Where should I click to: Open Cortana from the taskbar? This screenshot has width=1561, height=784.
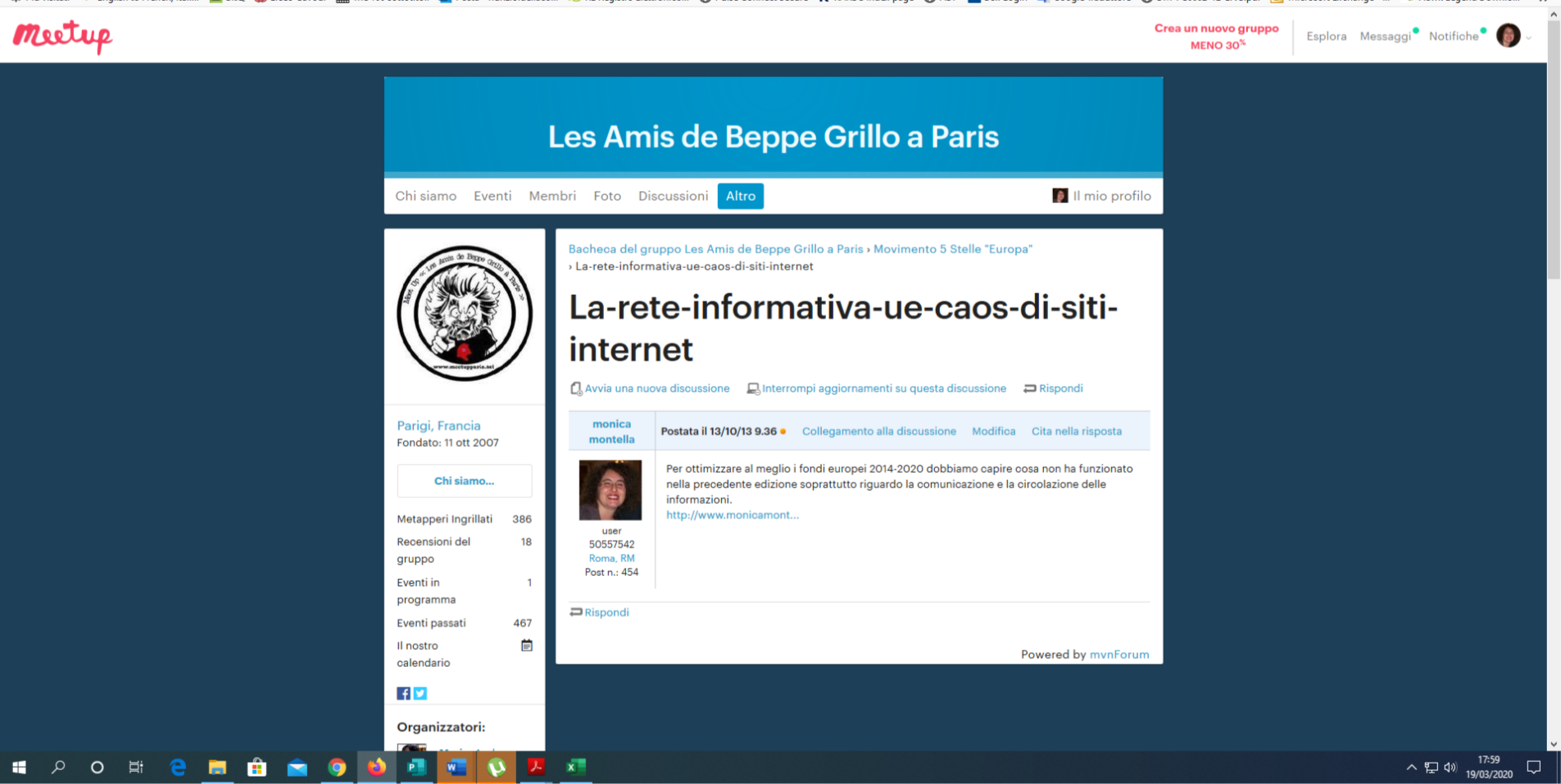click(98, 767)
